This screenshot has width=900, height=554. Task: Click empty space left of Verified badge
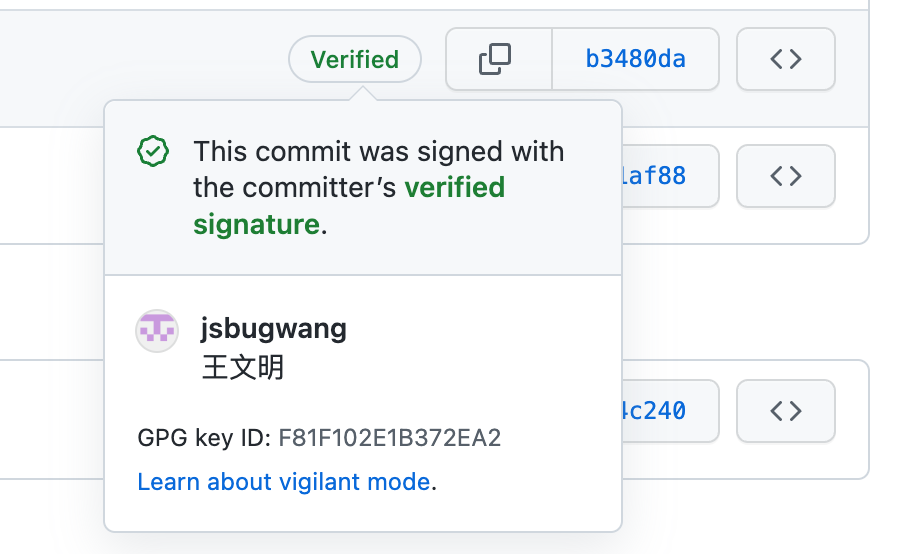[x=150, y=60]
